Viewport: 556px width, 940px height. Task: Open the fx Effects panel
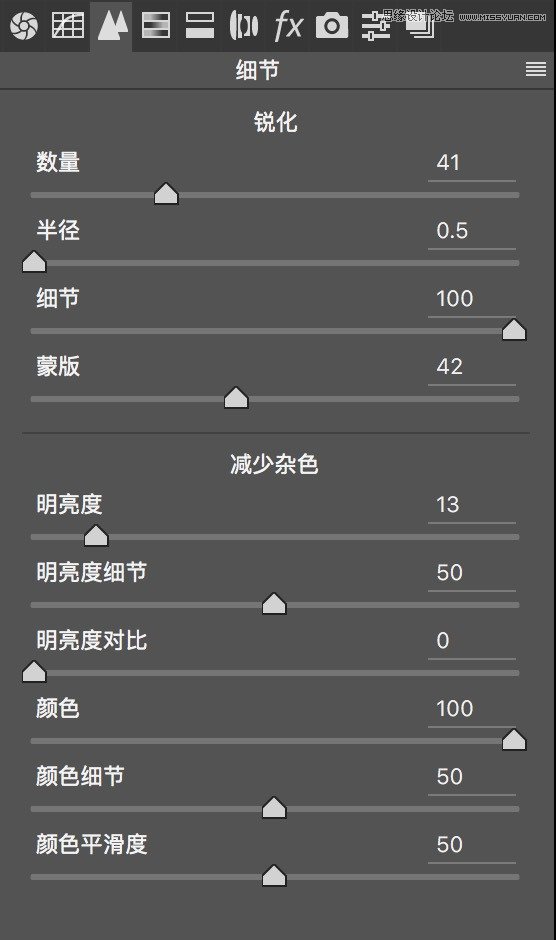point(288,26)
